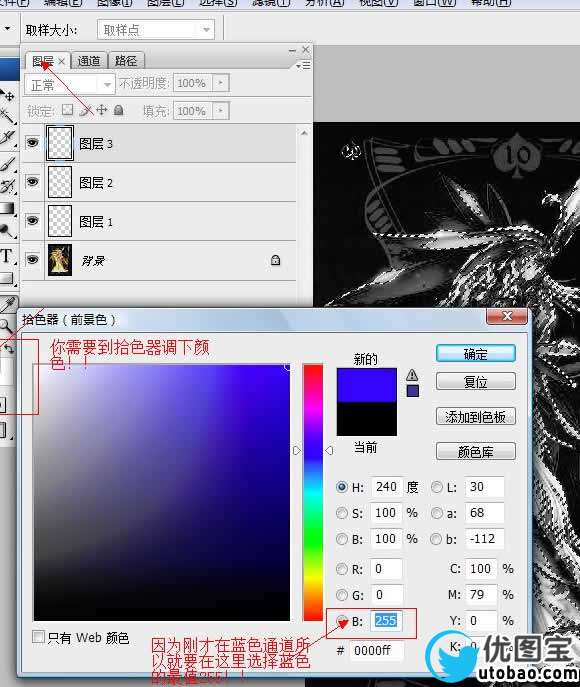Select the R red radio button
Screen dimensions: 580x687
[342, 569]
